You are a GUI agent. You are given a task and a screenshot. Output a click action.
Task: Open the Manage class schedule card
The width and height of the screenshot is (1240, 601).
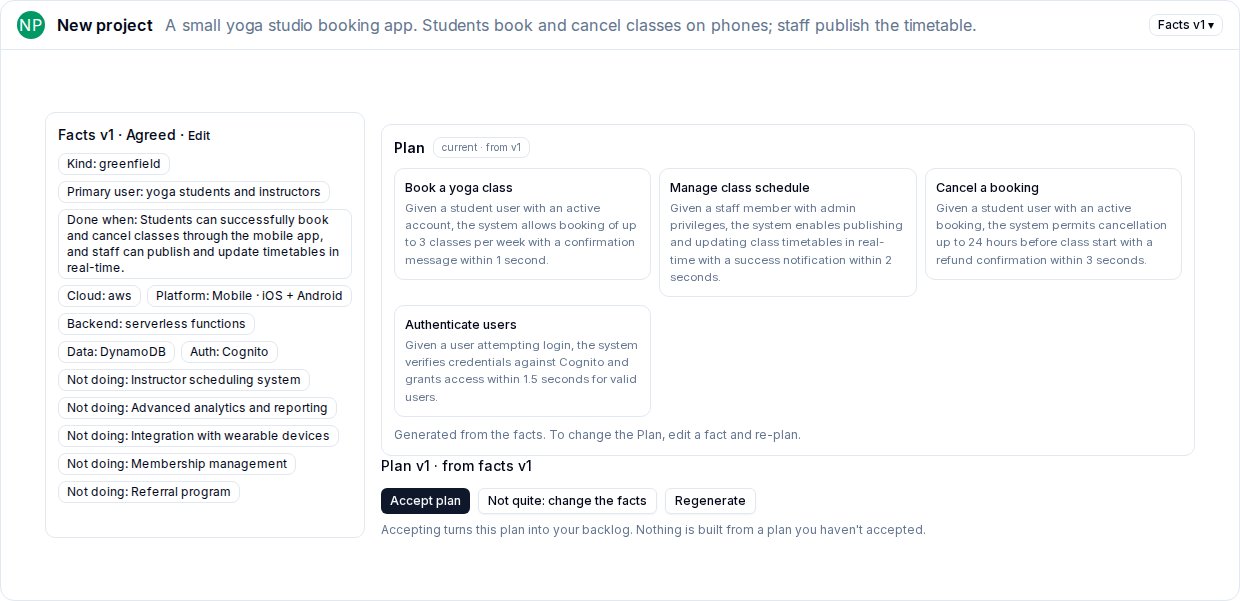click(788, 232)
